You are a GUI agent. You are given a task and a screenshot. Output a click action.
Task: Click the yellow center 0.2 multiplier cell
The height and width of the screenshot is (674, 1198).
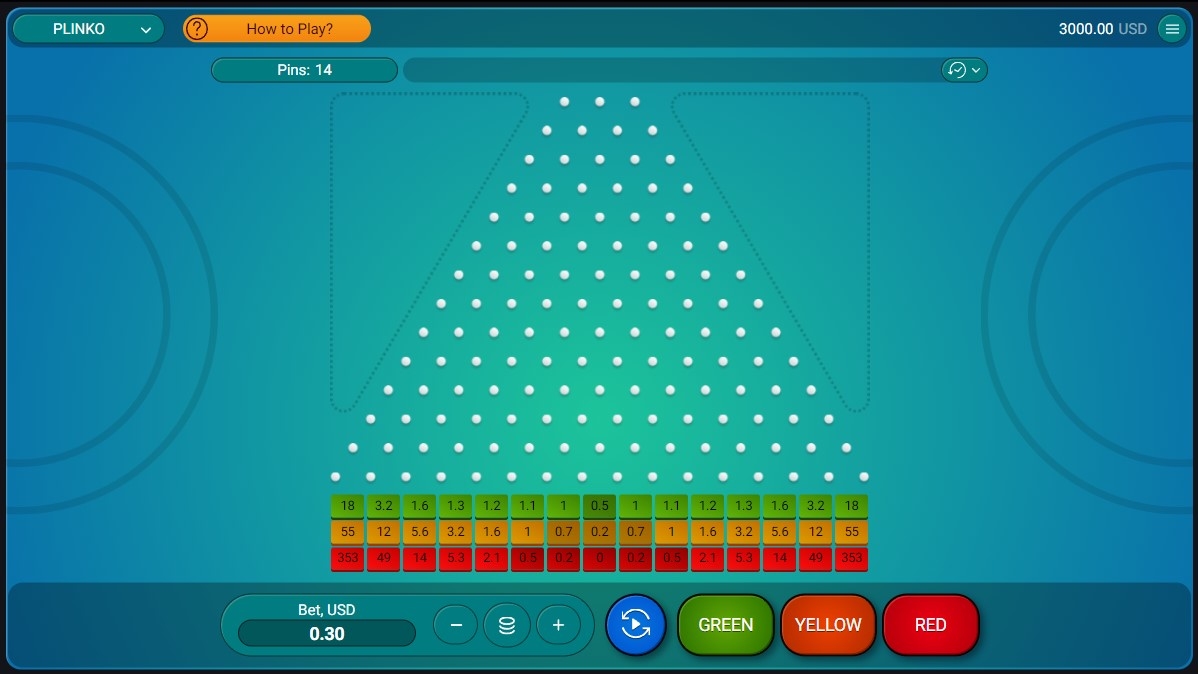600,532
